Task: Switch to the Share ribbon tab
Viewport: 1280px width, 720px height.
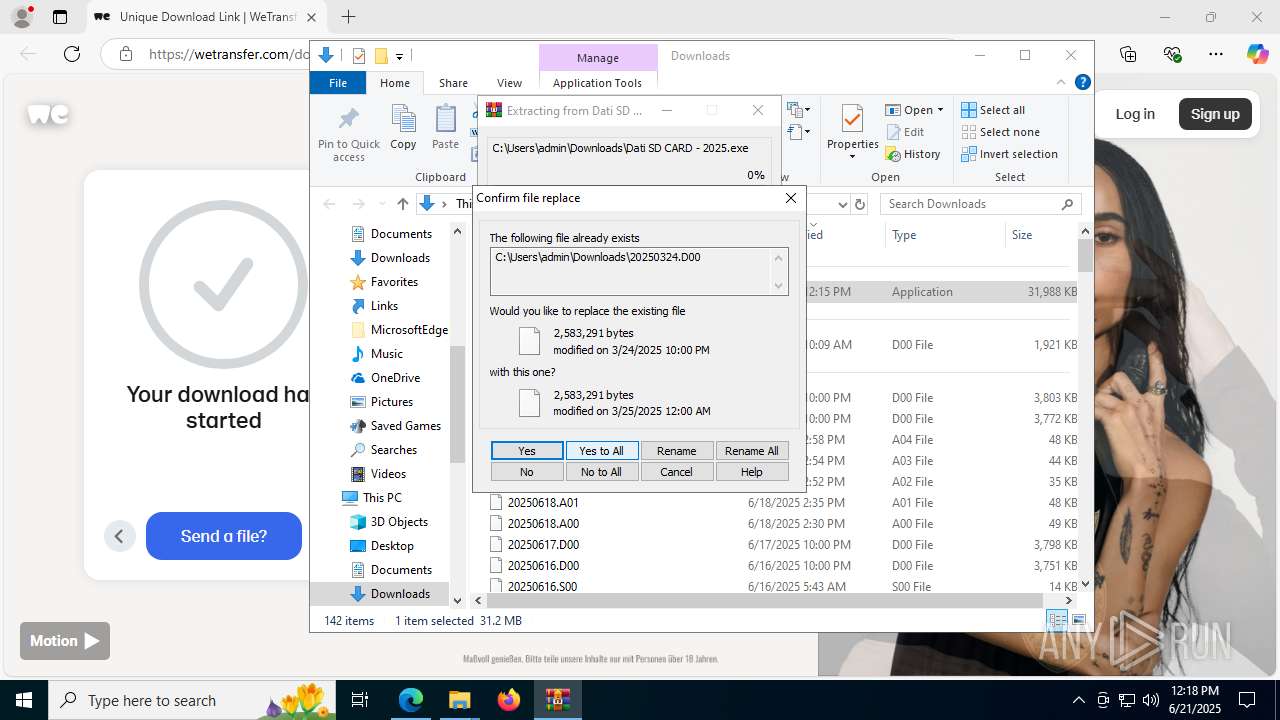Action: pos(453,83)
